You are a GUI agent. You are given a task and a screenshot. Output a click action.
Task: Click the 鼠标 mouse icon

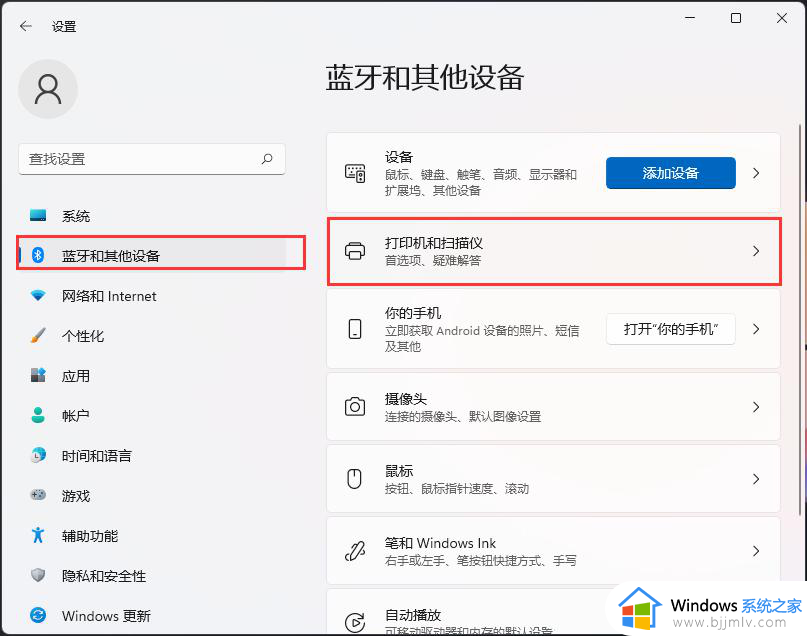354,479
